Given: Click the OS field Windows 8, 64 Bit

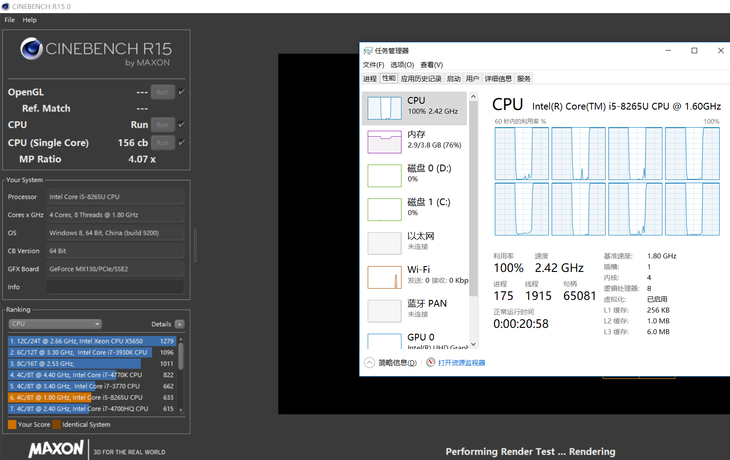Looking at the screenshot, I should [x=115, y=233].
